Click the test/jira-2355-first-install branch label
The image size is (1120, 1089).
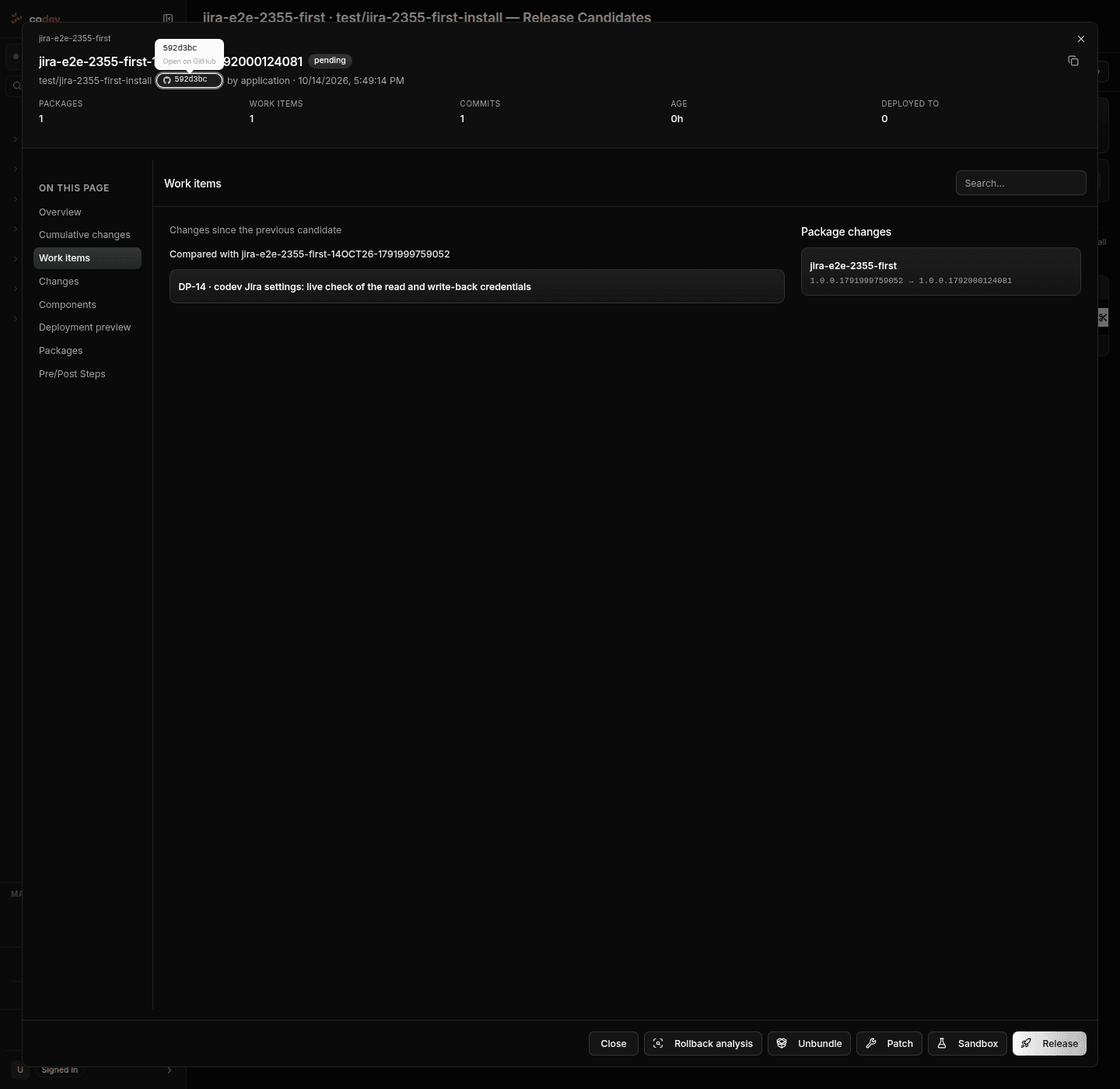(95, 81)
